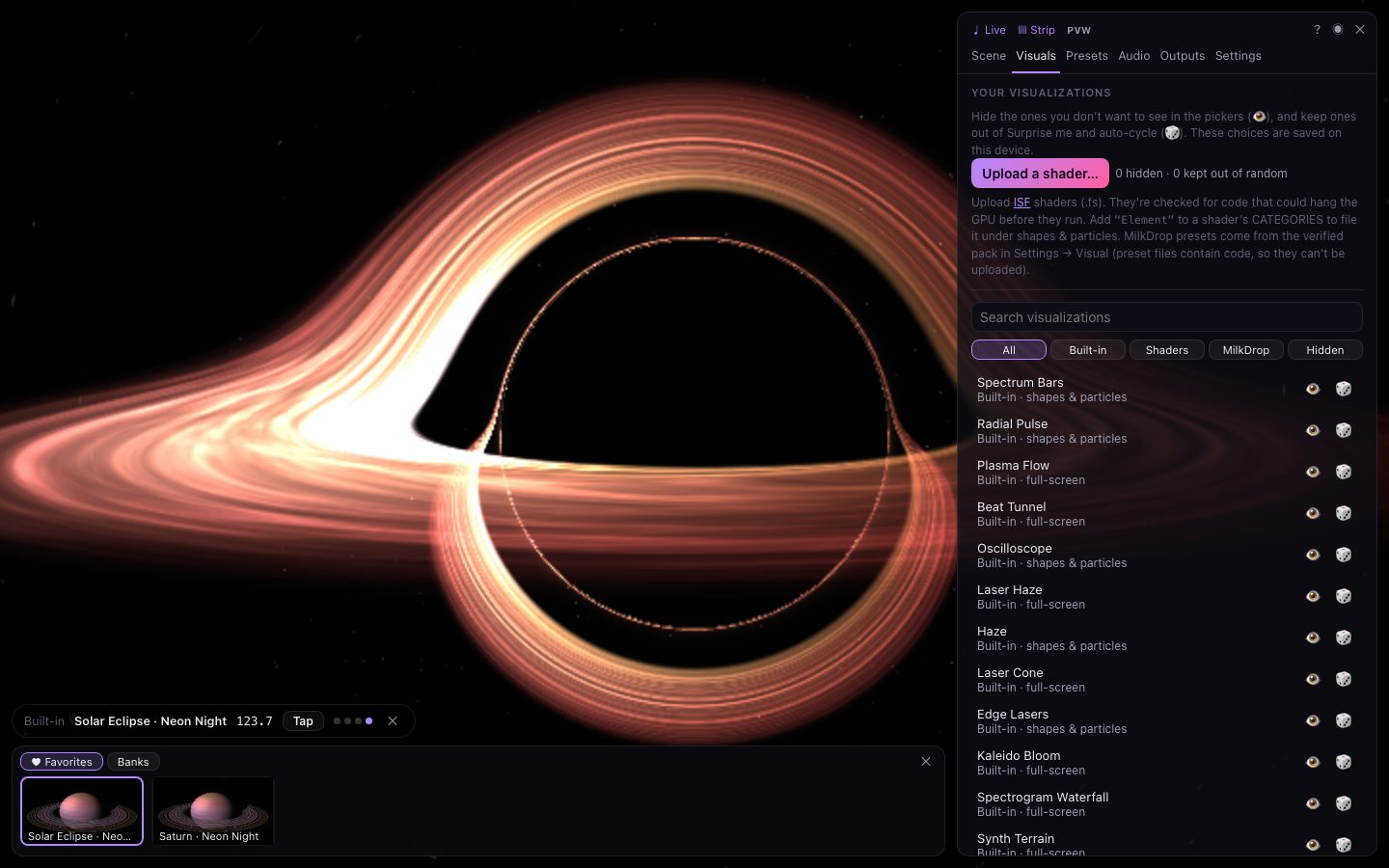The image size is (1389, 868).
Task: Close the favorites tray panel
Action: (926, 762)
